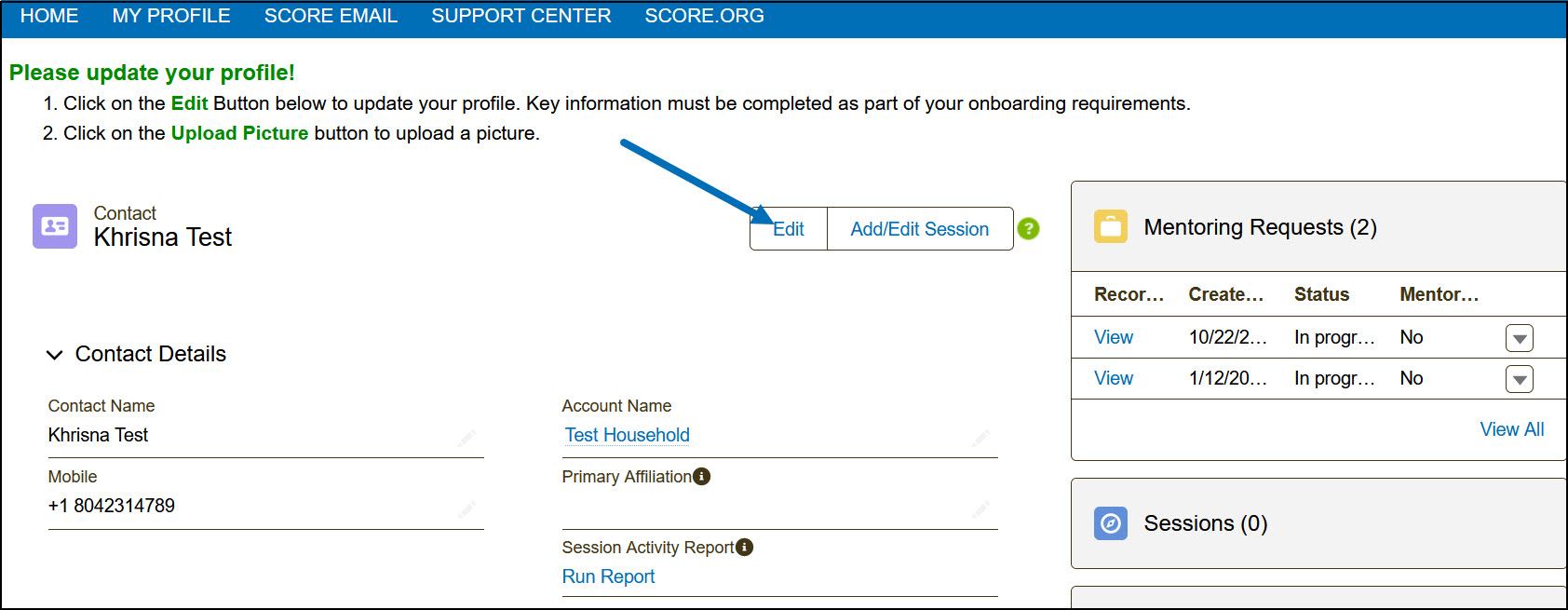
Task: Click the pencil icon beside Contact Name
Action: tap(466, 438)
